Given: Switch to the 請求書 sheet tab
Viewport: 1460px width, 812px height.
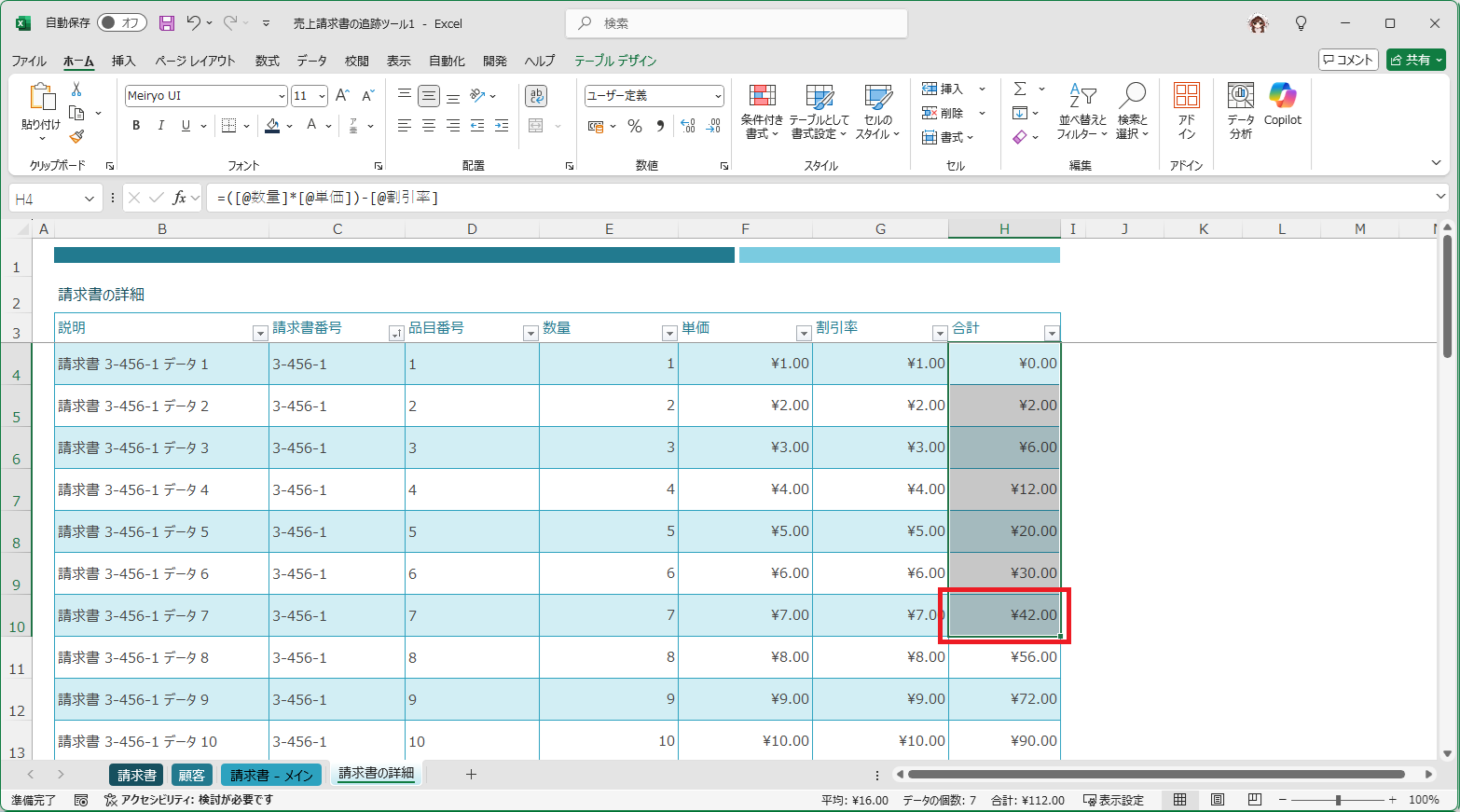Looking at the screenshot, I should coord(137,775).
